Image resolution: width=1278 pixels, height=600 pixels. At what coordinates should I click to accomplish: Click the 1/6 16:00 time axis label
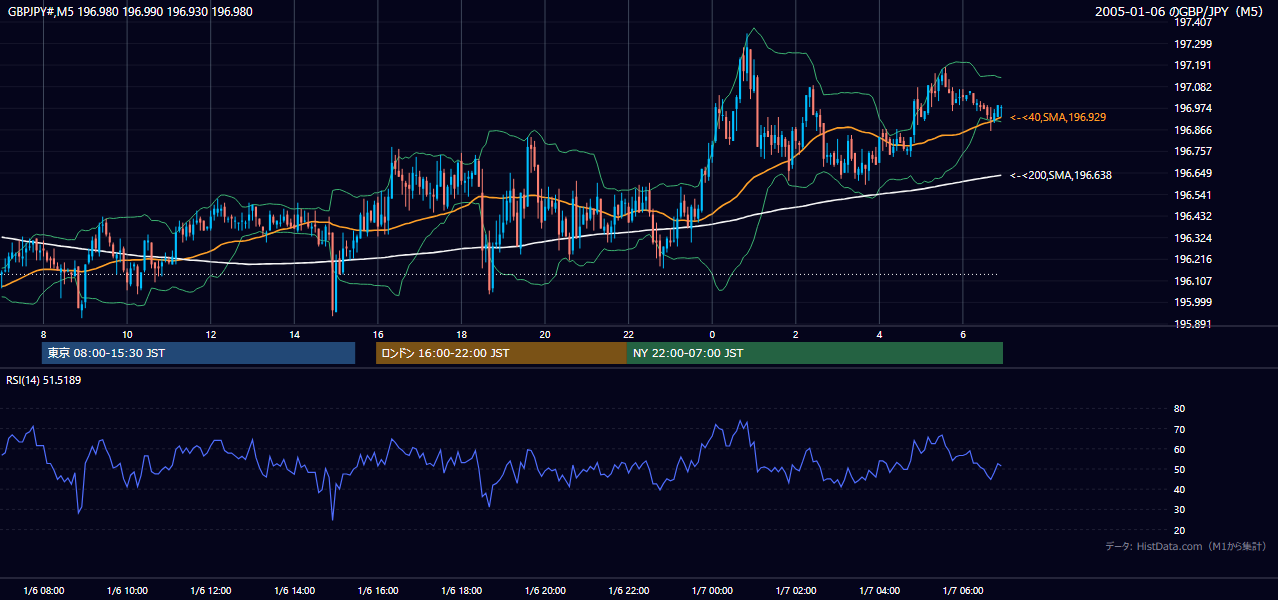377,591
